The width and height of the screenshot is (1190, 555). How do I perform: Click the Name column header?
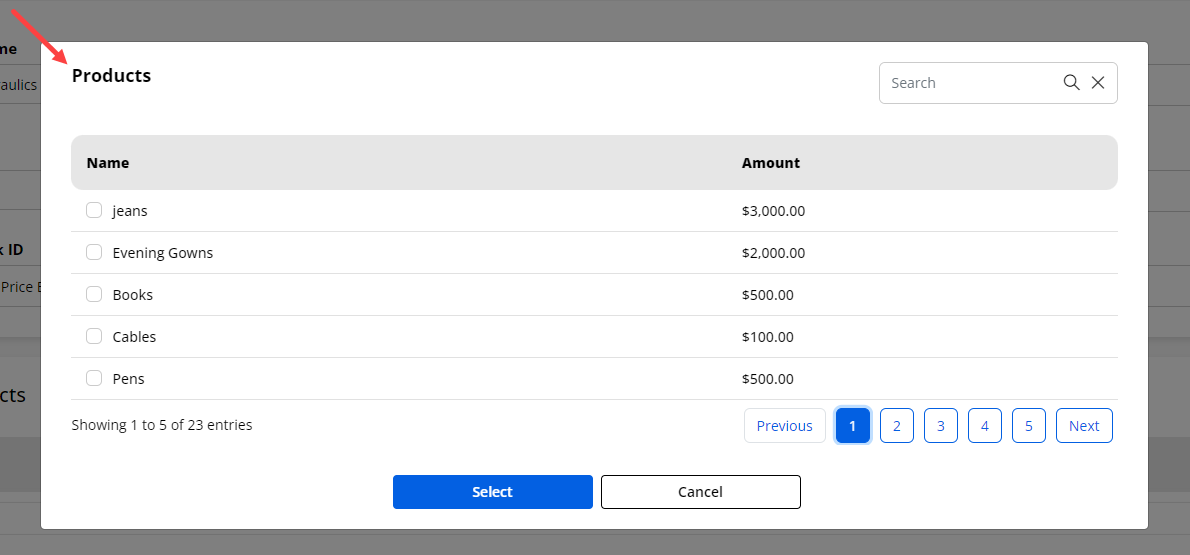pos(108,163)
